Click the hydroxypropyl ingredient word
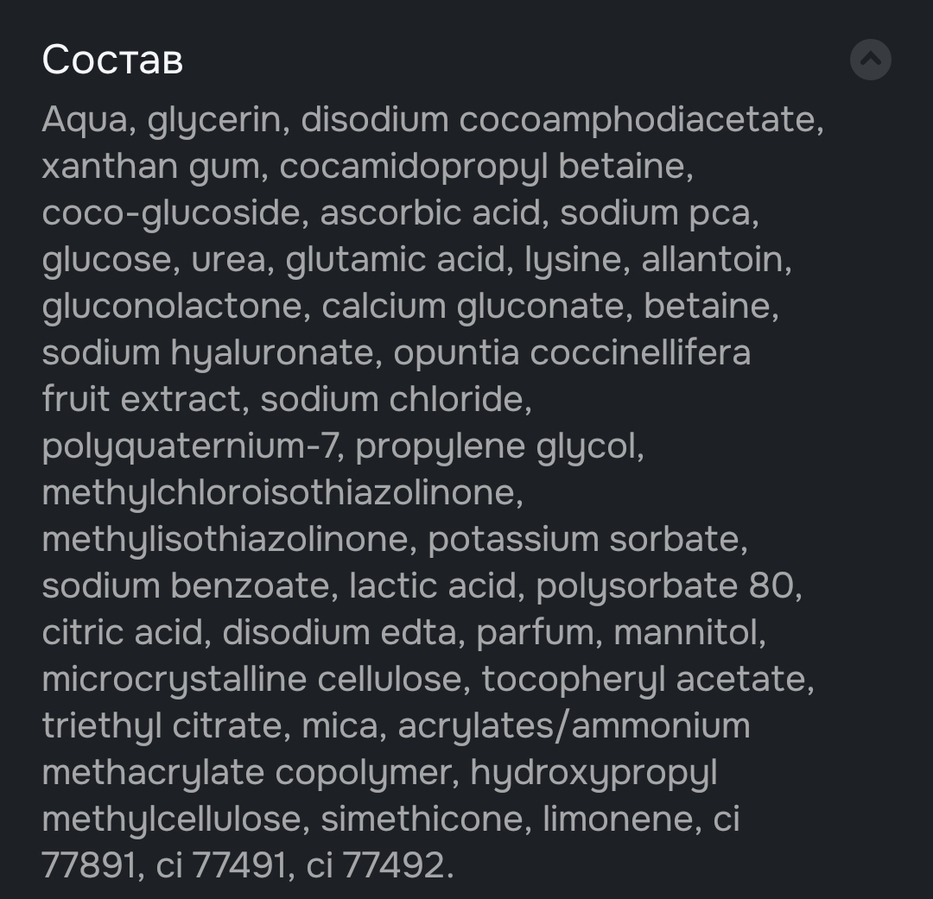 (x=593, y=773)
